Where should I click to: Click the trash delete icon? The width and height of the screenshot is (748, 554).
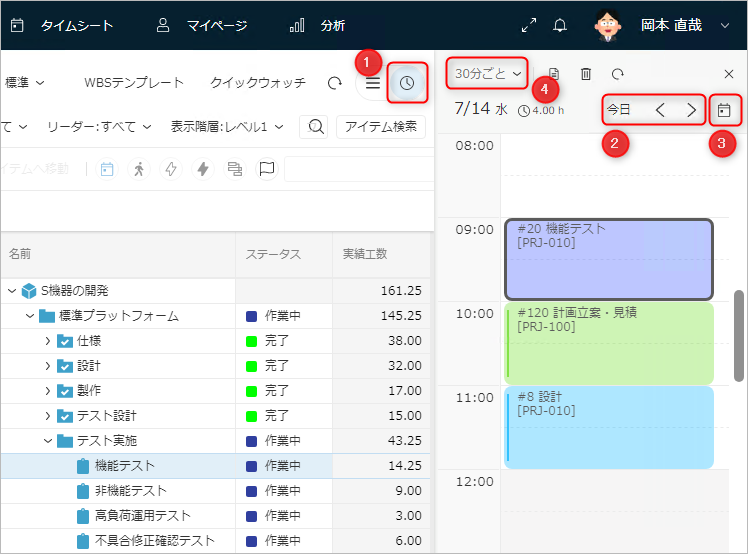586,73
